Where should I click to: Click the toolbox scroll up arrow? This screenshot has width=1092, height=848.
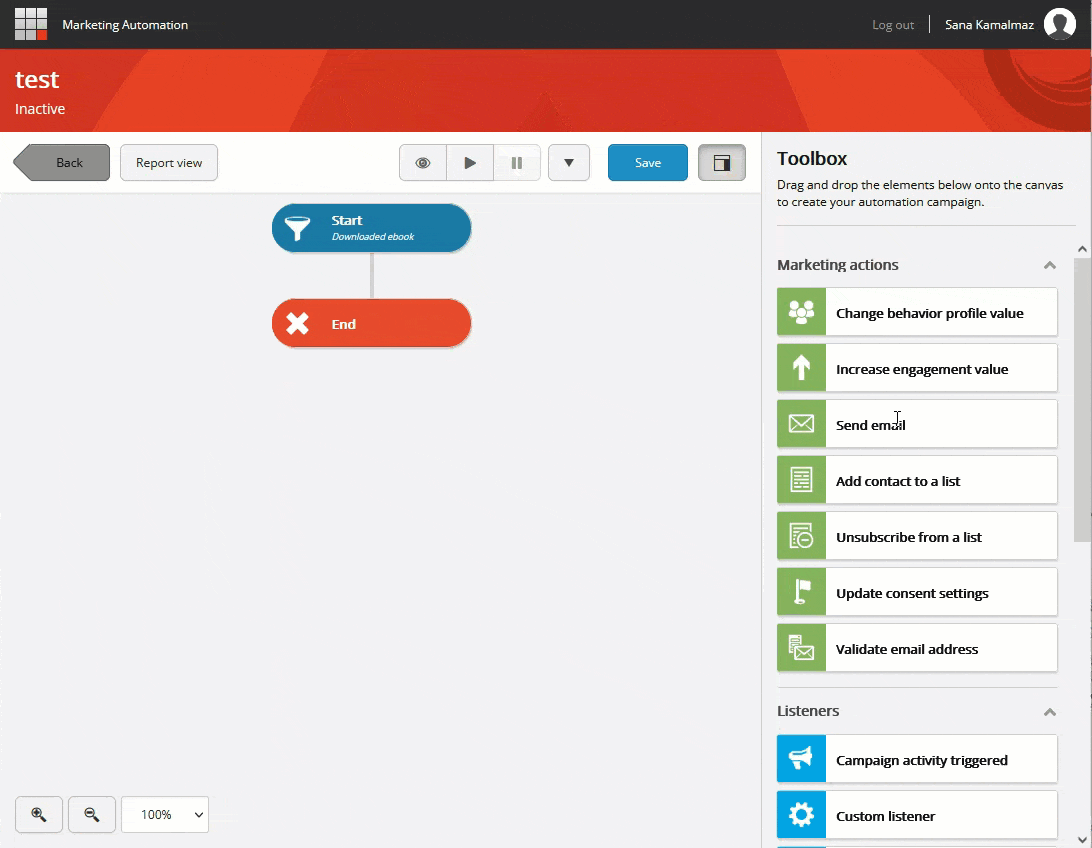coord(1082,249)
